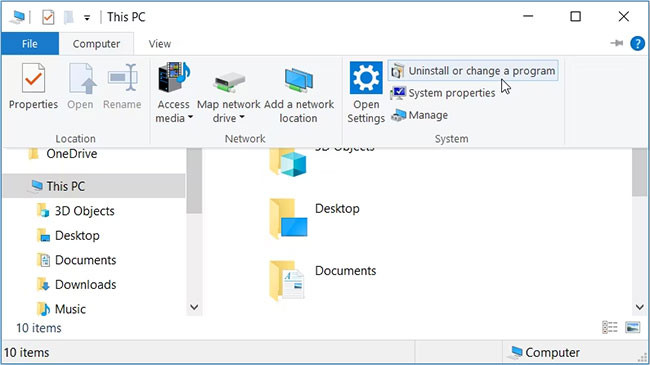Select Documents folder in main pane
The height and width of the screenshot is (365, 650).
[323, 280]
